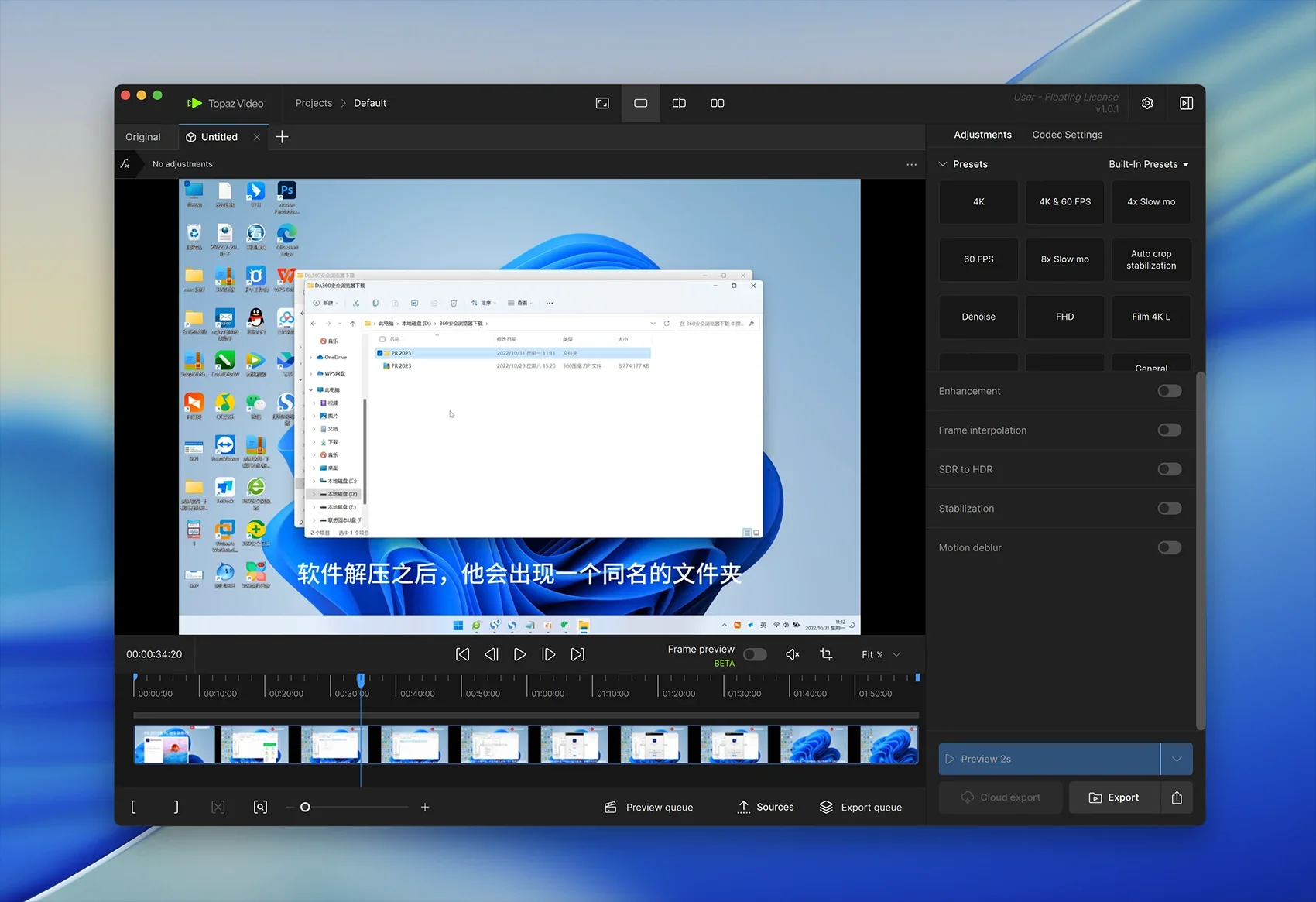The width and height of the screenshot is (1316, 902).
Task: Apply the 4x Slow mo preset
Action: (x=1151, y=202)
